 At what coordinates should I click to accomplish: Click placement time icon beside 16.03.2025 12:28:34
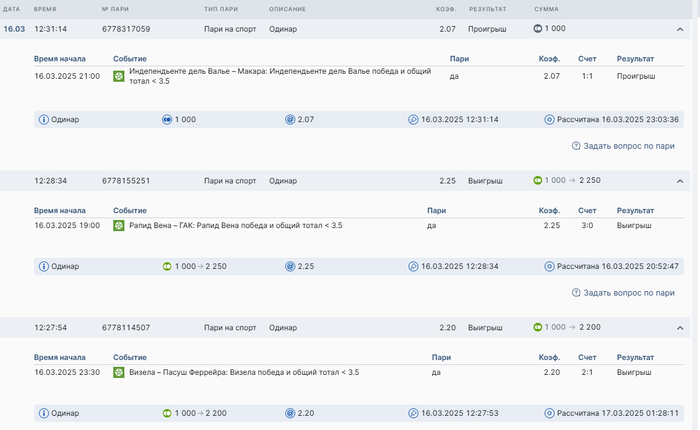pyautogui.click(x=413, y=267)
